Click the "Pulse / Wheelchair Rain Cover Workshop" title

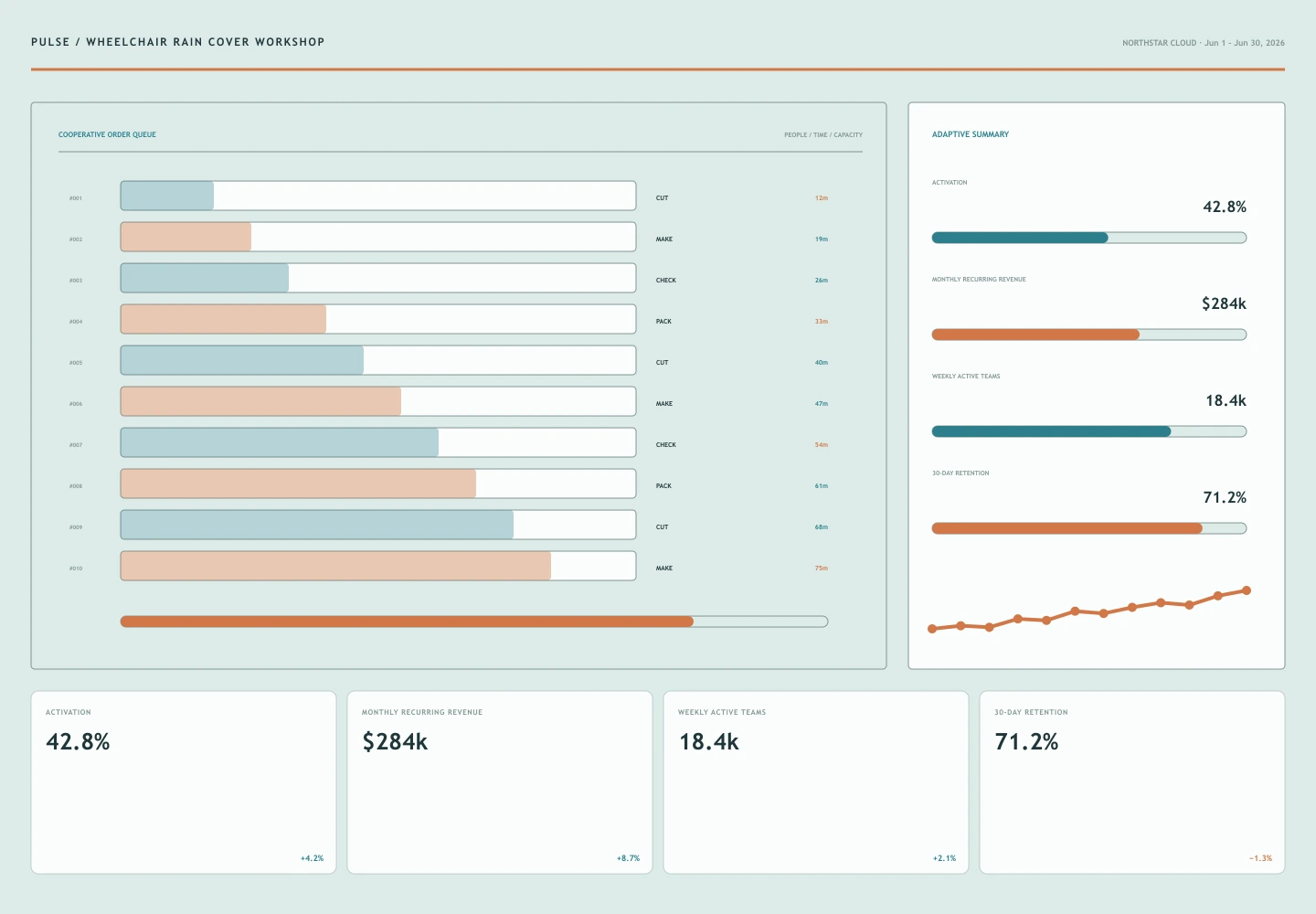tap(178, 42)
